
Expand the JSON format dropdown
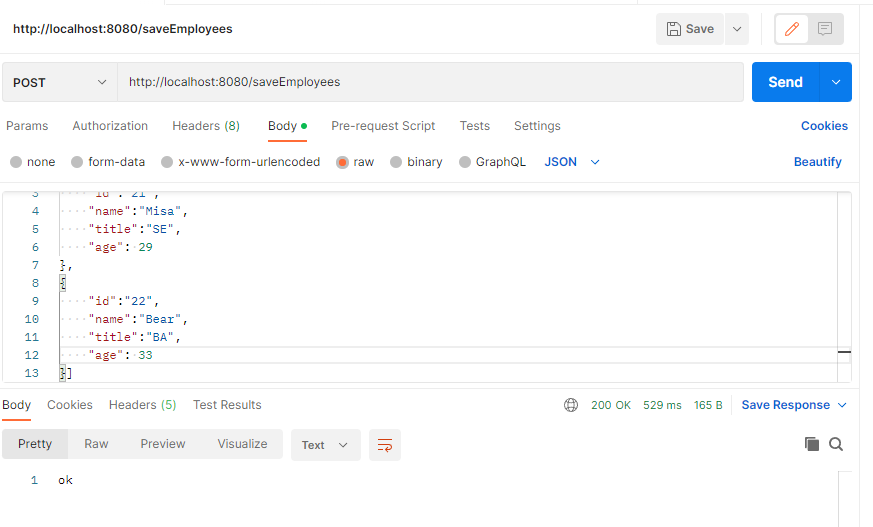click(x=572, y=162)
